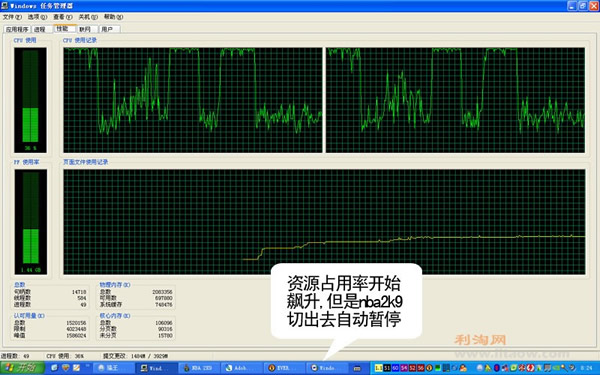Click the CPU usage bar gauge
Screen dimensions: 600x375
pyautogui.click(x=30, y=100)
